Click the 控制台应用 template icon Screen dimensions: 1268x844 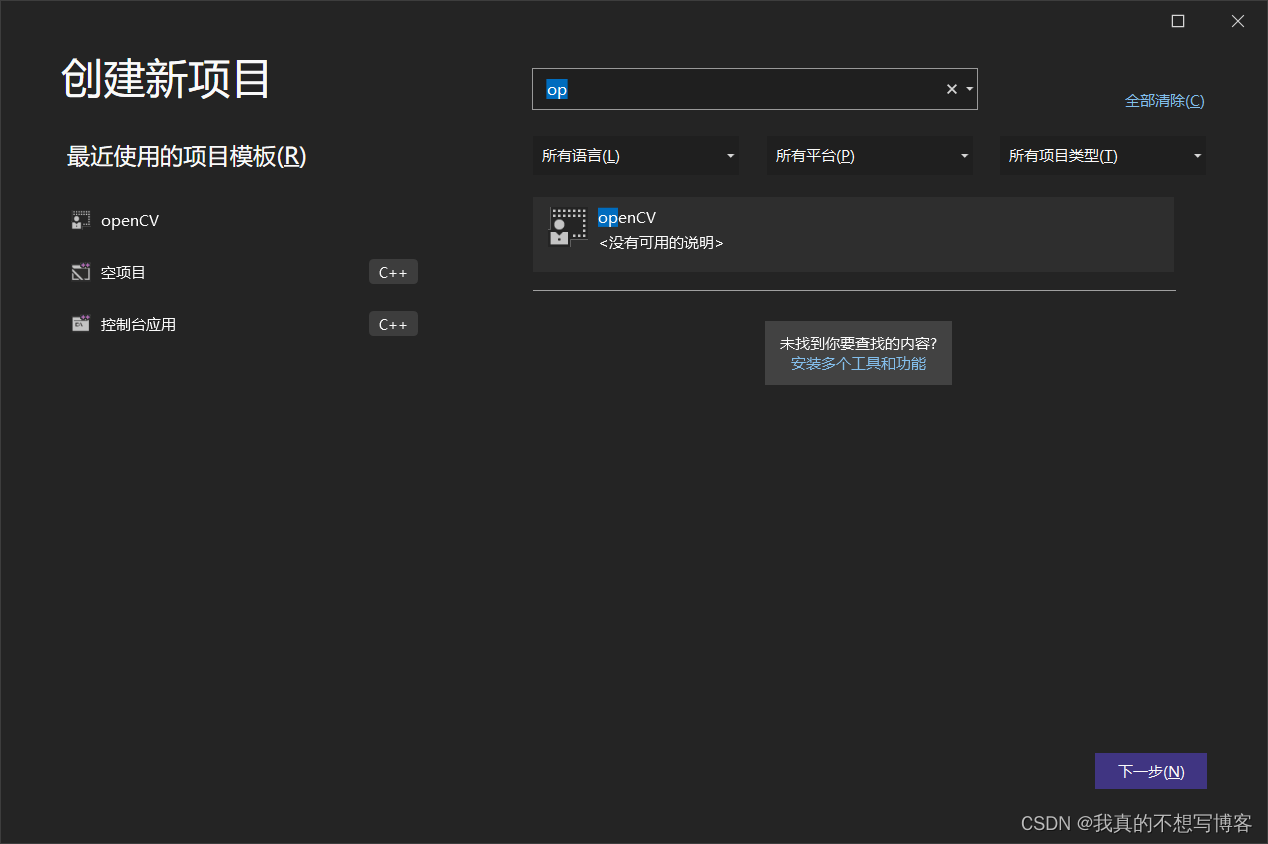[80, 323]
